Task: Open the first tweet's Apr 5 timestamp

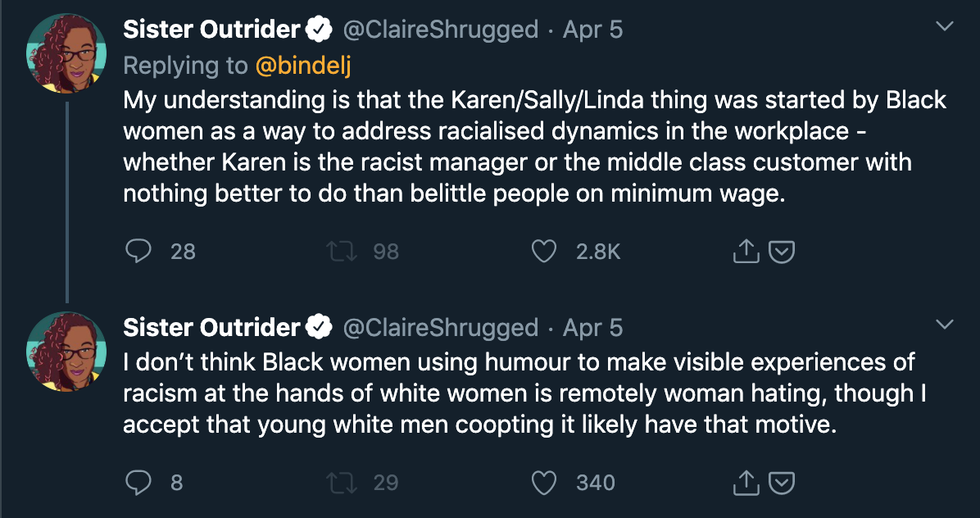Action: pyautogui.click(x=592, y=30)
